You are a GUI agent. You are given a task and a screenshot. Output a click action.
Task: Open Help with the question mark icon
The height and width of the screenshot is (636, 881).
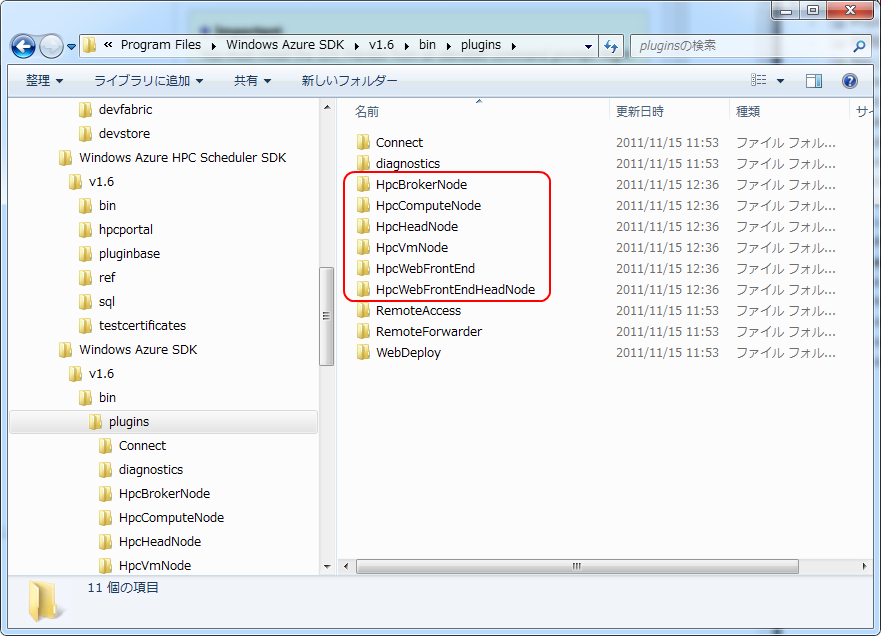pos(850,81)
